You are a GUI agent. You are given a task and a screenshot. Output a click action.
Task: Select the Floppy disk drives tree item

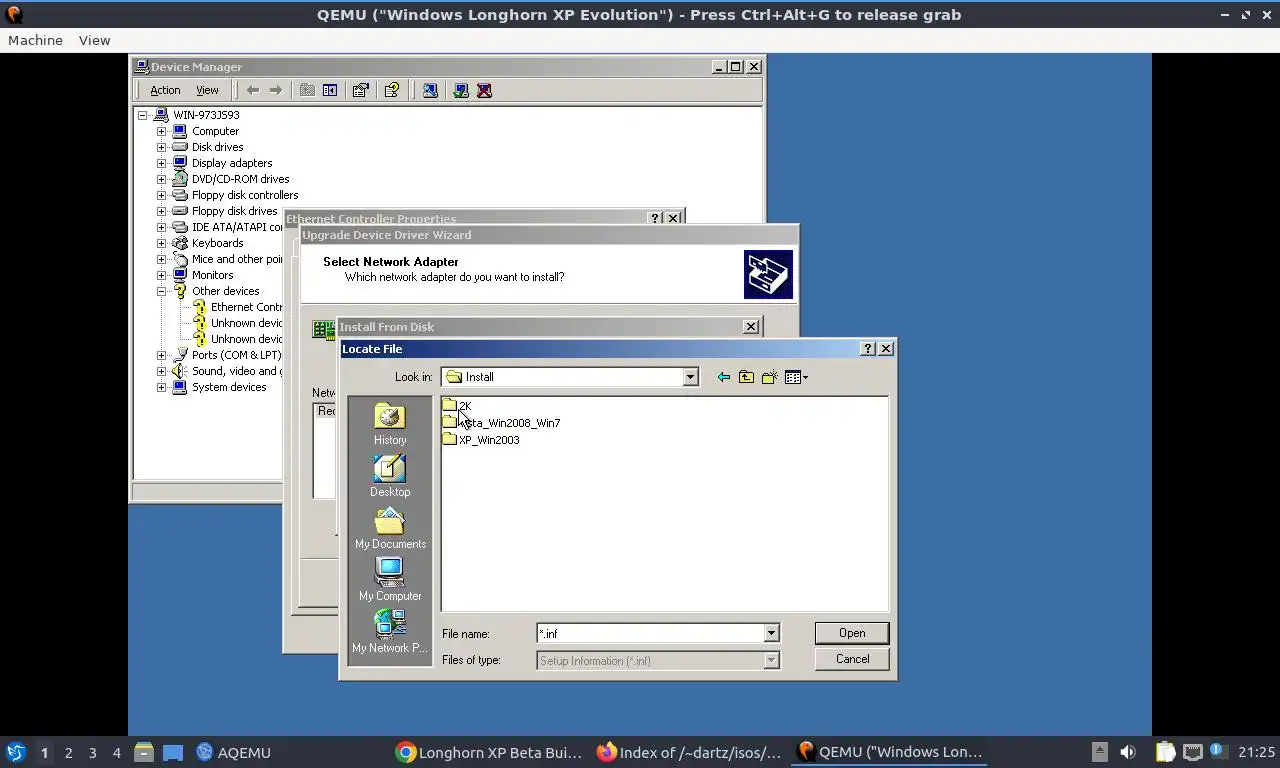[x=234, y=211]
